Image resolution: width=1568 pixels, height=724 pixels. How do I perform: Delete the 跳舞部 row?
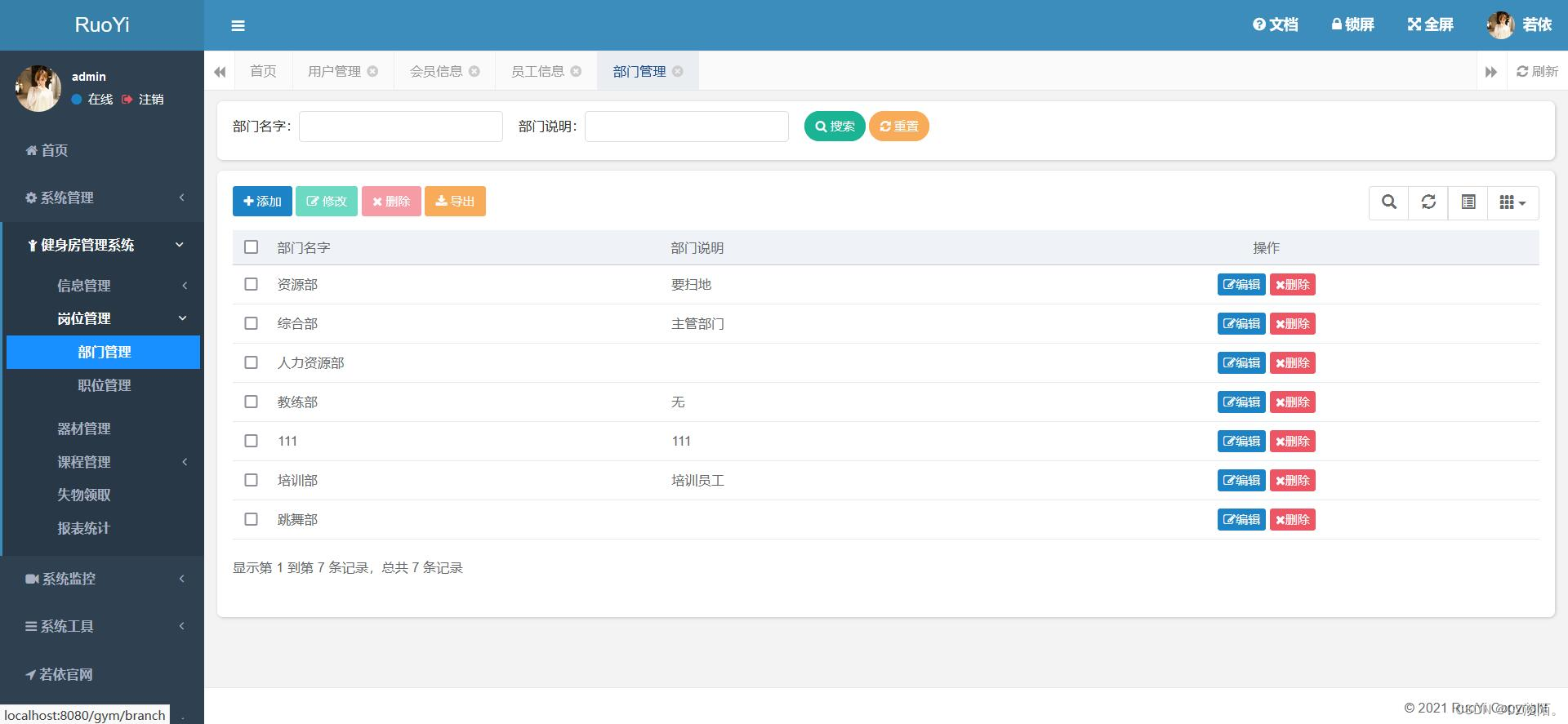(x=1293, y=520)
